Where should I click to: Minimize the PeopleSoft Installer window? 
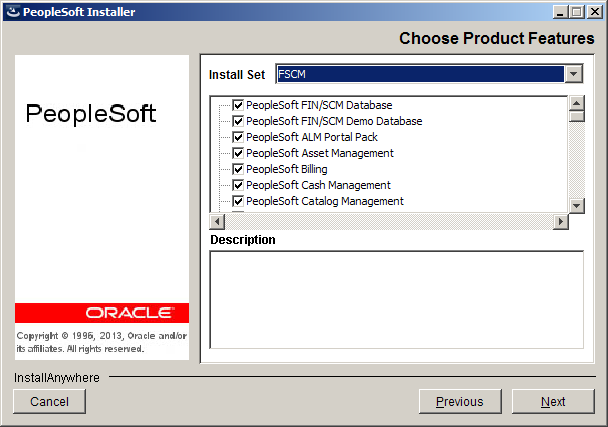point(560,12)
